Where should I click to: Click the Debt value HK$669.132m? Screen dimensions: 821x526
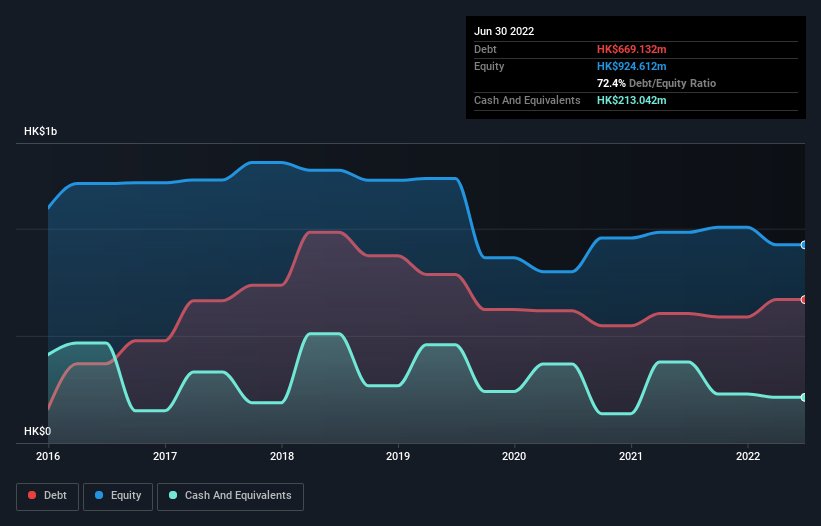[x=631, y=49]
